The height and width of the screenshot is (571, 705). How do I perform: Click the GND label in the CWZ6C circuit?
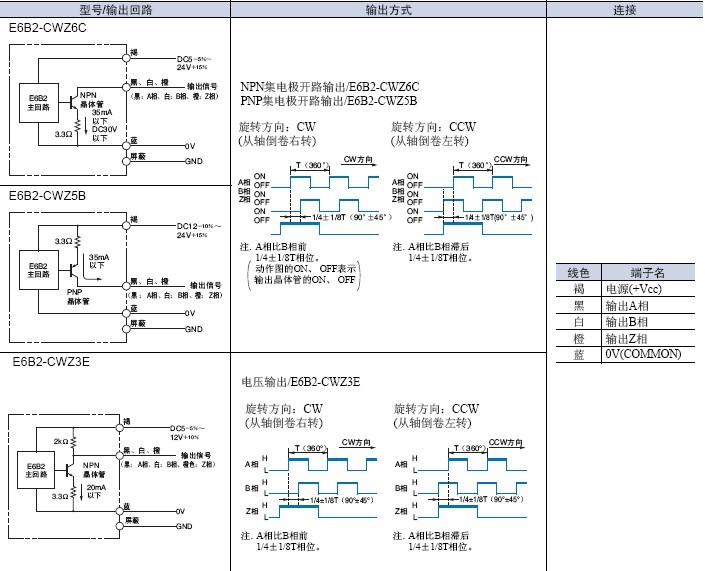pos(194,161)
